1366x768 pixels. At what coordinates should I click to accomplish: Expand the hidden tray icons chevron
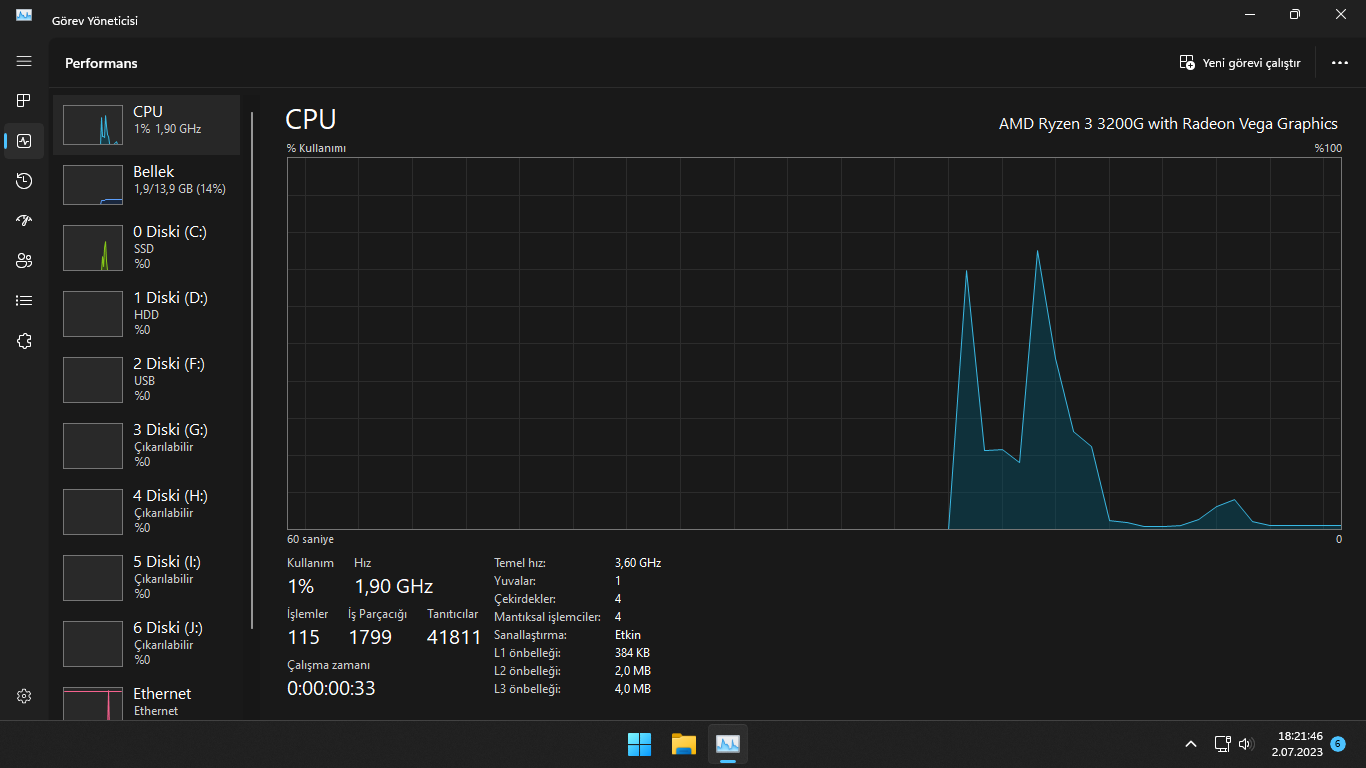click(1191, 744)
